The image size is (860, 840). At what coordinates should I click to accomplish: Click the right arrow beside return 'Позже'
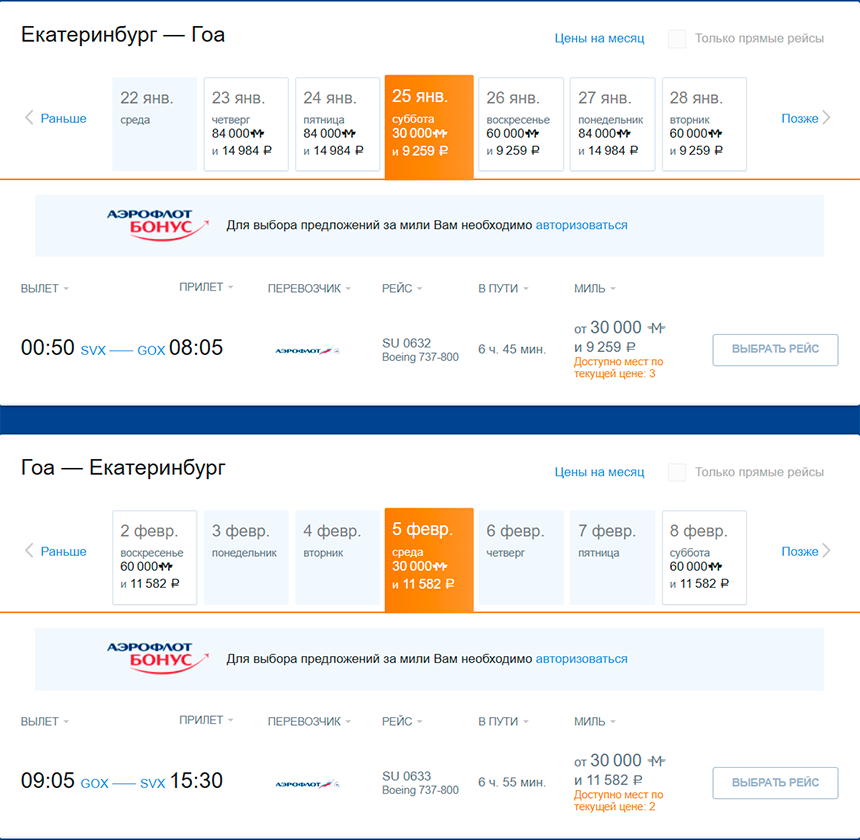[827, 551]
